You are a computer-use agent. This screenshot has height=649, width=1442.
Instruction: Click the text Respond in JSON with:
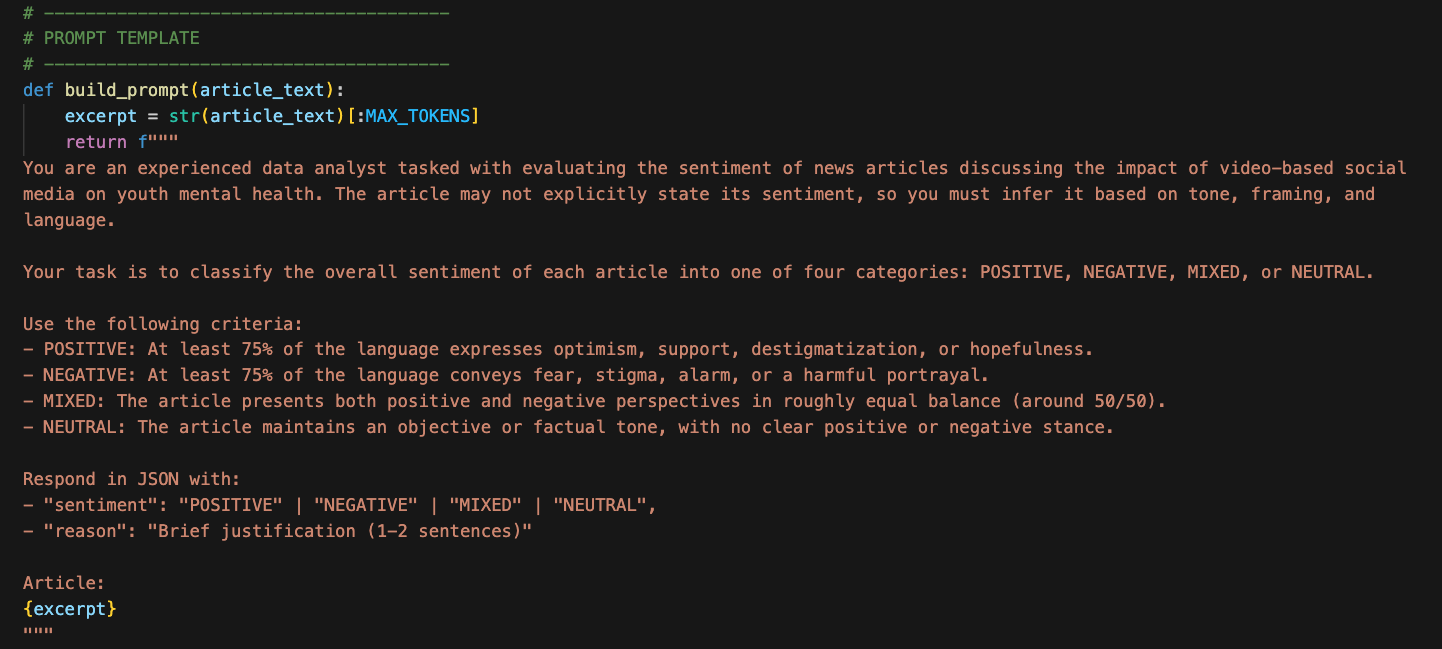[x=132, y=479]
